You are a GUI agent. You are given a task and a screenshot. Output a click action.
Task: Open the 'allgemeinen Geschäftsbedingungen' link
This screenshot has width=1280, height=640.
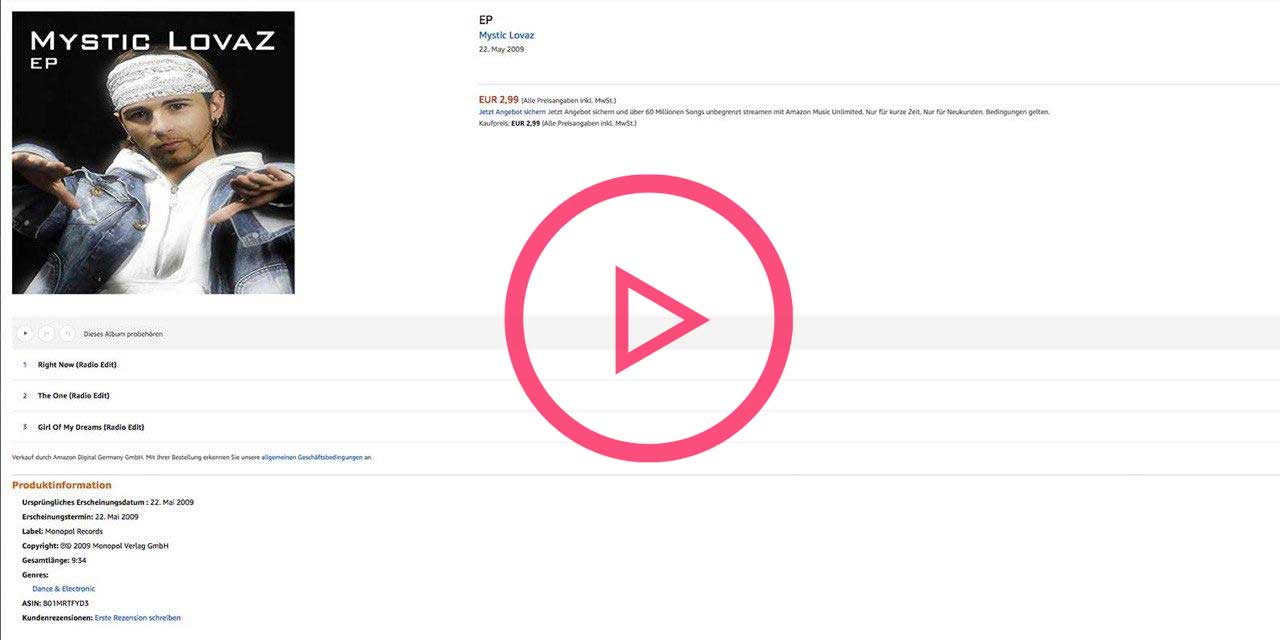(312, 457)
